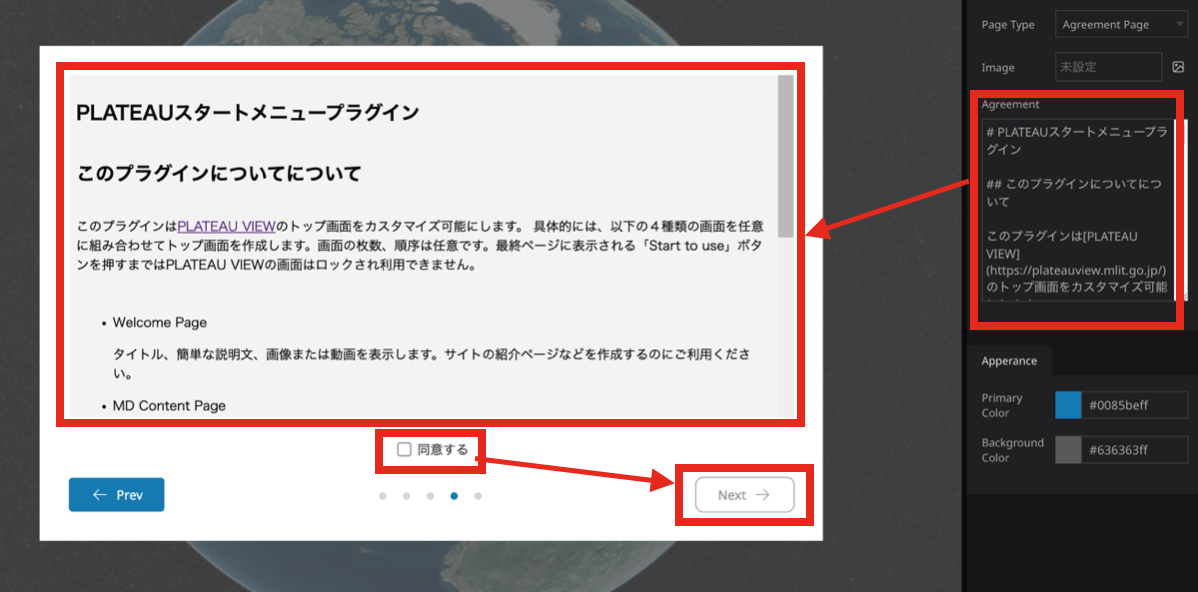This screenshot has height=592, width=1198.
Task: Open the image picker icon beside Image field
Action: [1177, 67]
